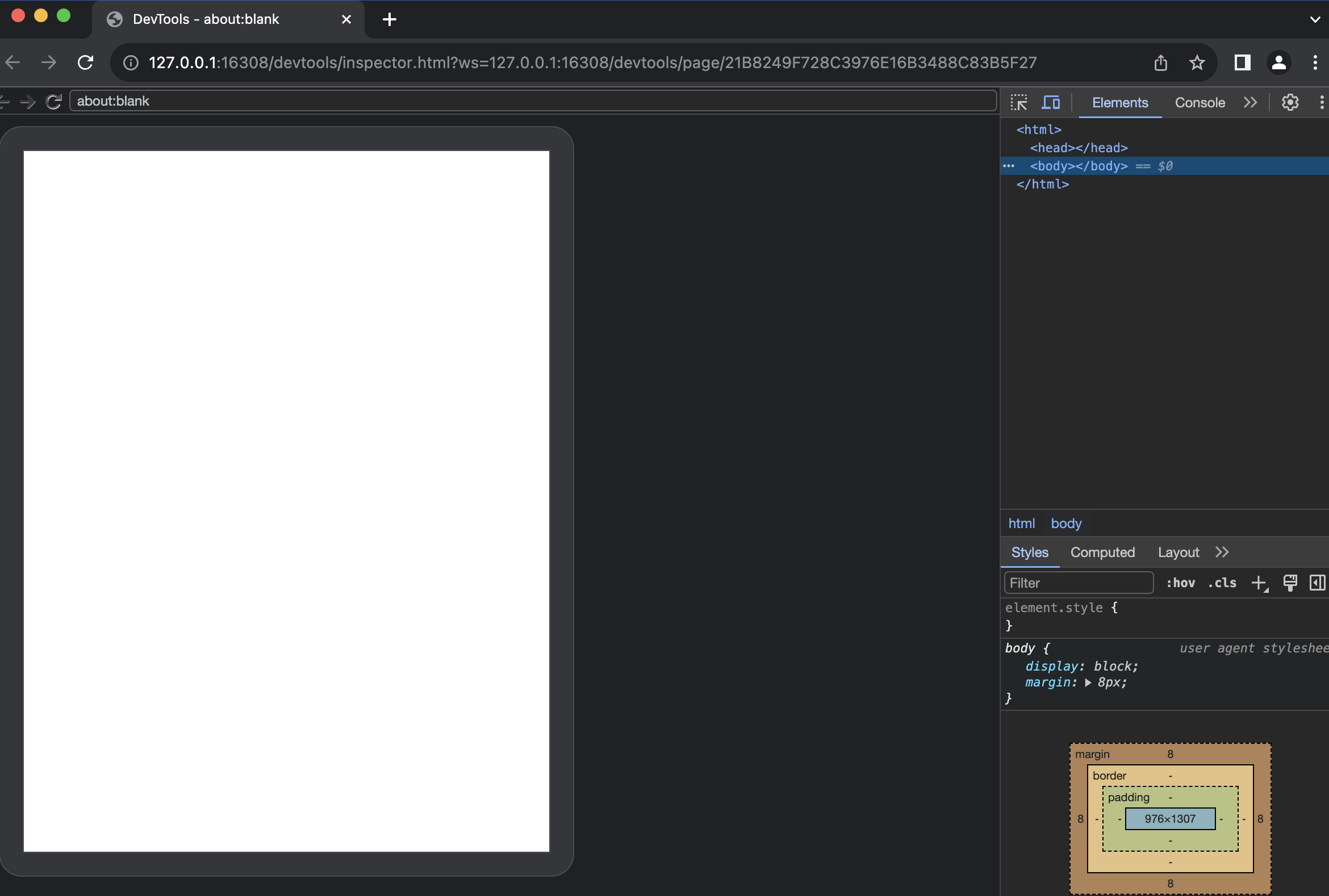Reload the inspected about:blank page
The width and height of the screenshot is (1329, 896).
[54, 102]
